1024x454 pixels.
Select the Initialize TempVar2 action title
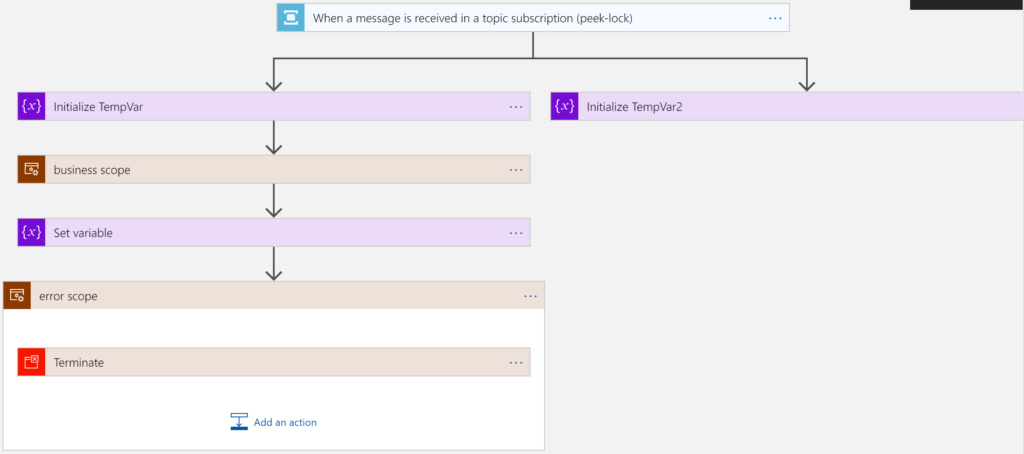(x=634, y=107)
